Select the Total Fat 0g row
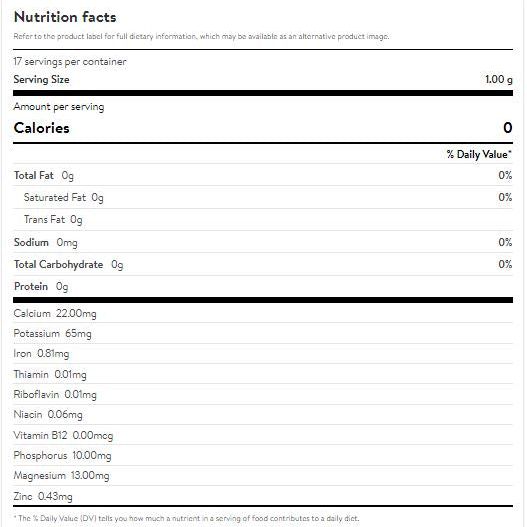Viewport: 527px width, 527px height. point(263,175)
